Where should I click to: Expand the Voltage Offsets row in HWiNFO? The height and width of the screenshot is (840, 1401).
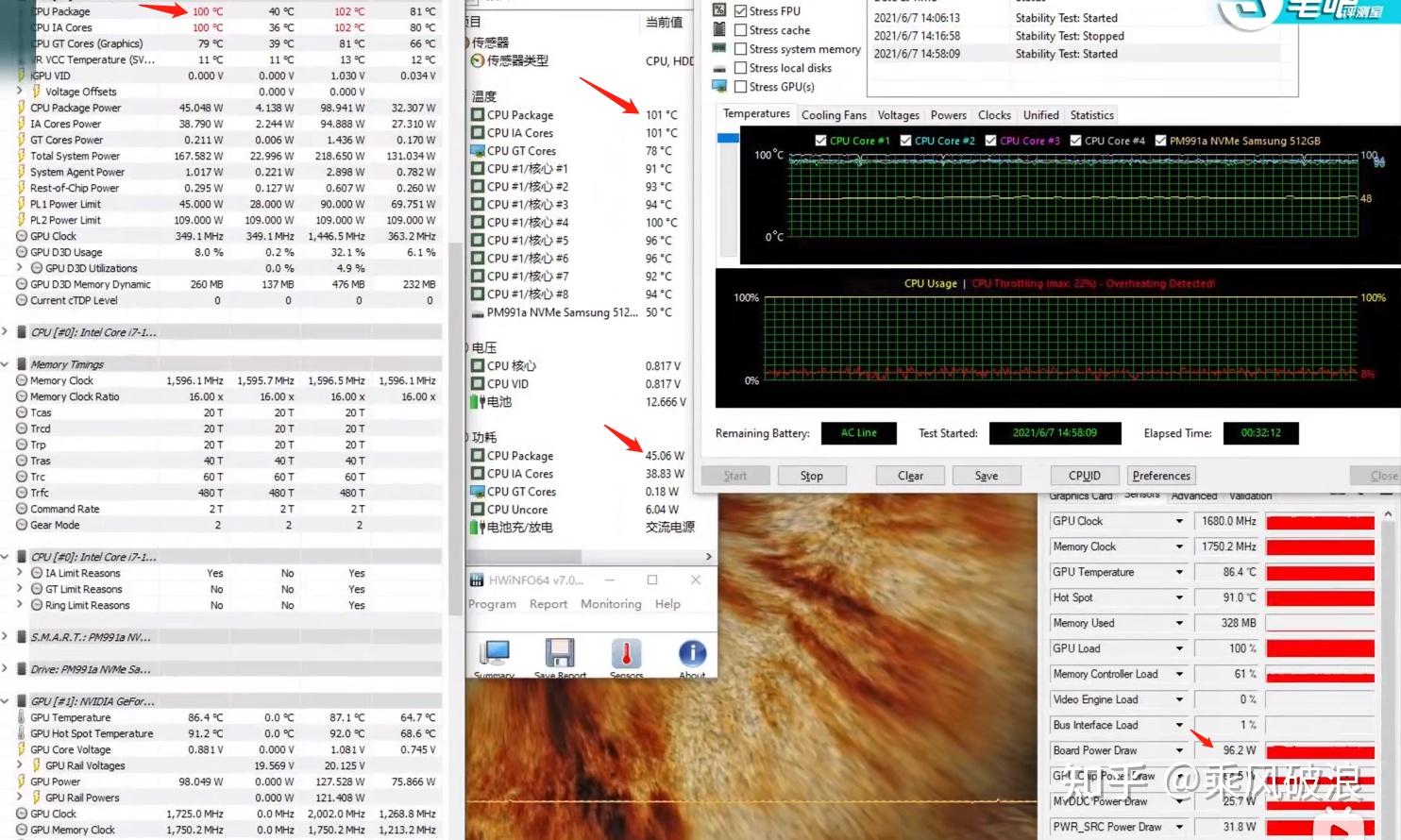(x=20, y=92)
